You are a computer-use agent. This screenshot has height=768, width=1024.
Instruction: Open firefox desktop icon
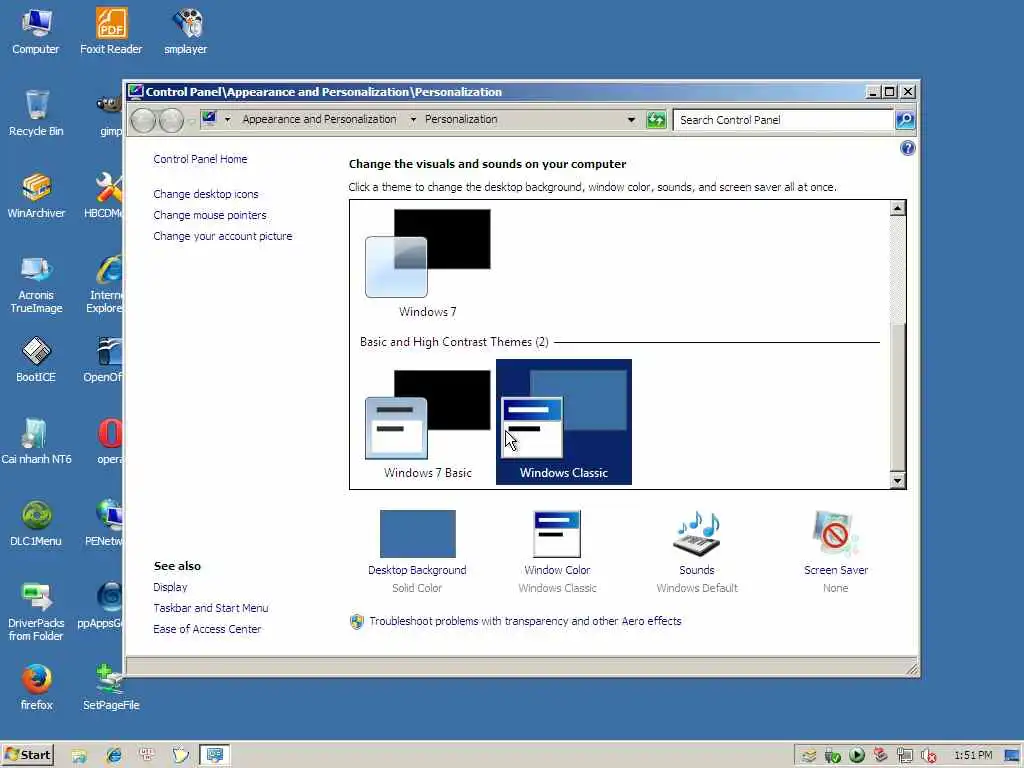36,688
